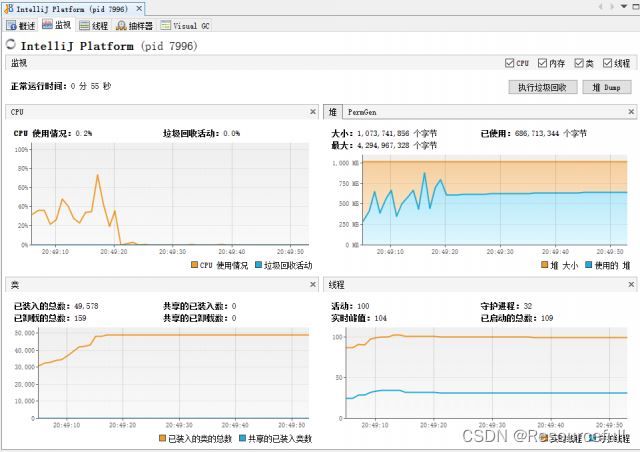
Task: Select the 监视 monitor tab
Action: (57, 25)
